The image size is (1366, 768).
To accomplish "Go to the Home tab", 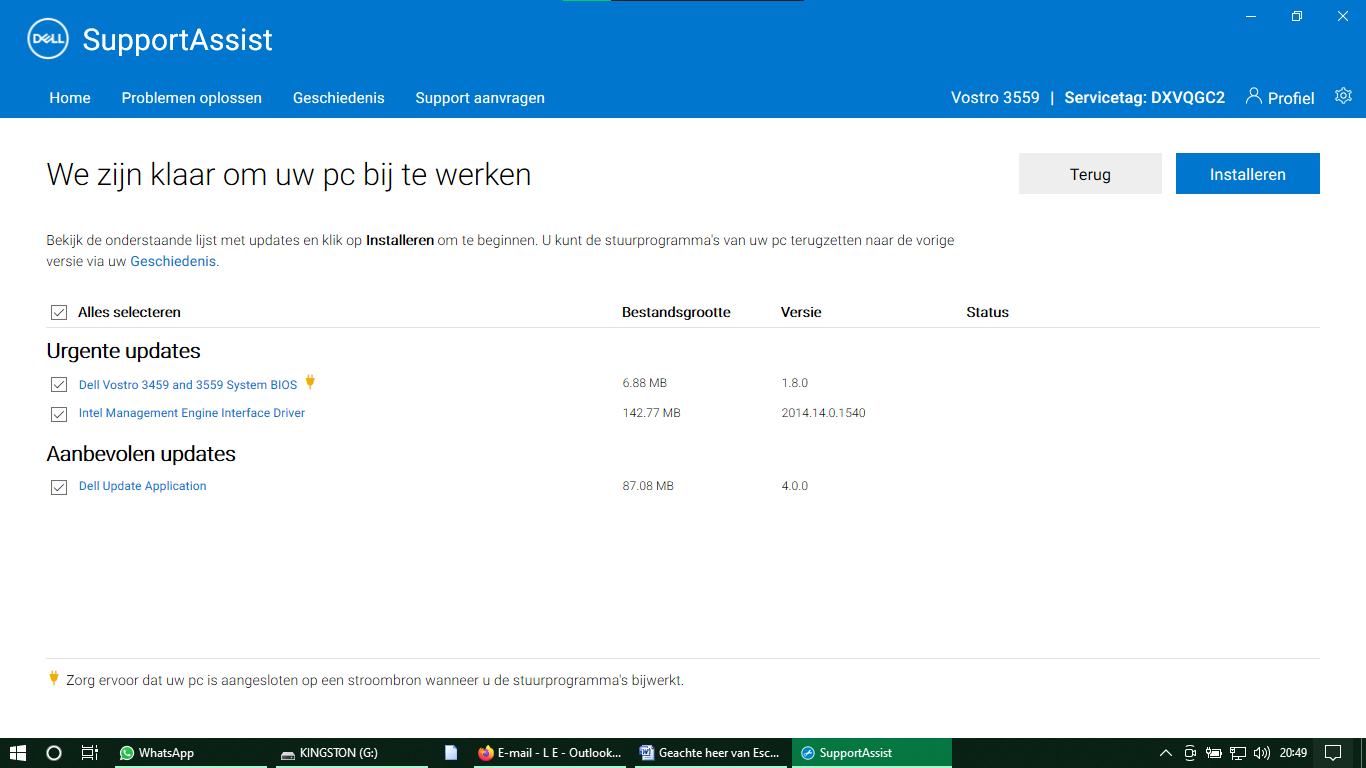I will [70, 98].
